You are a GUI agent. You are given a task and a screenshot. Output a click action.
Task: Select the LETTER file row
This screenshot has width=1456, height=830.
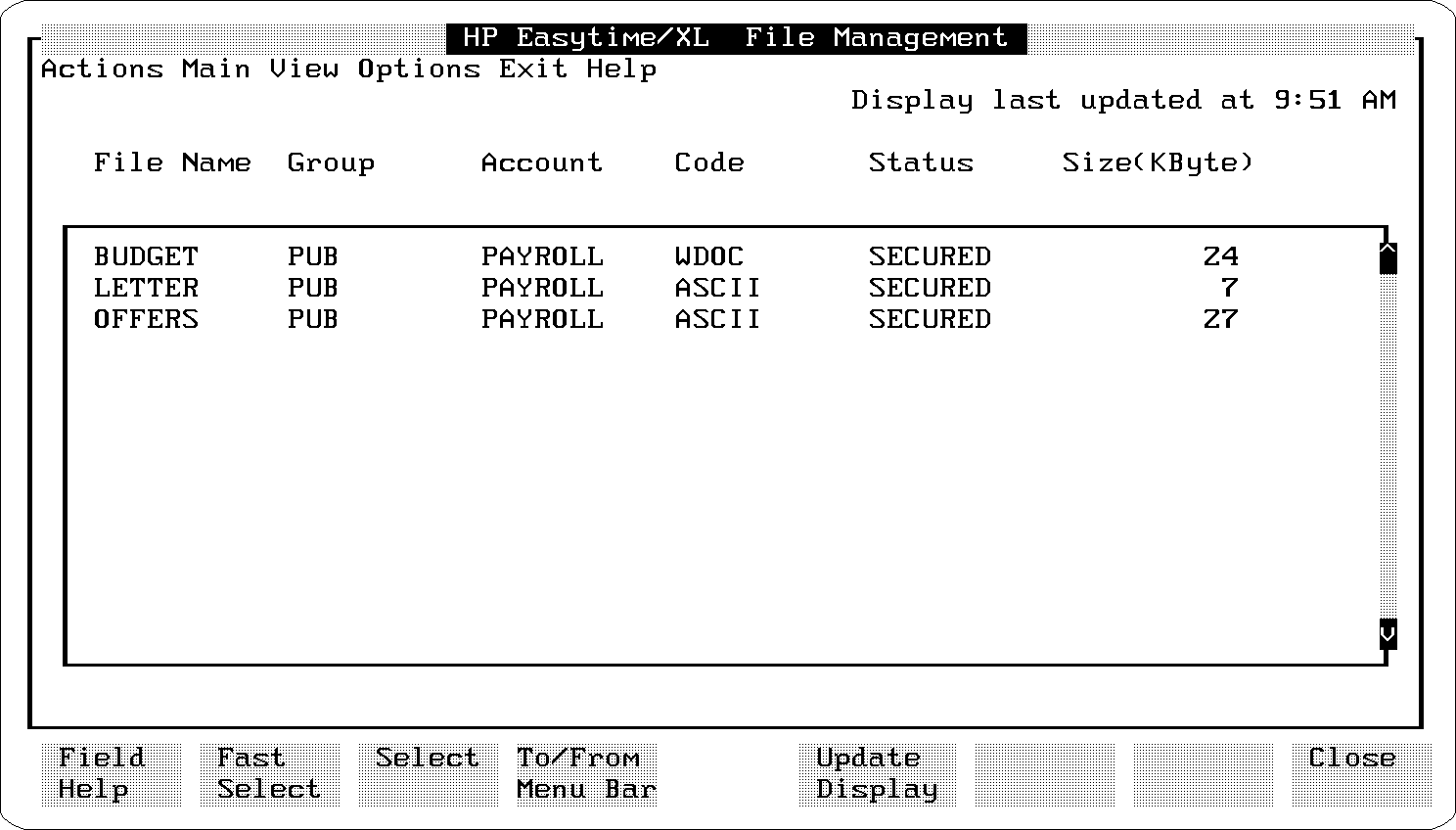[x=146, y=289]
